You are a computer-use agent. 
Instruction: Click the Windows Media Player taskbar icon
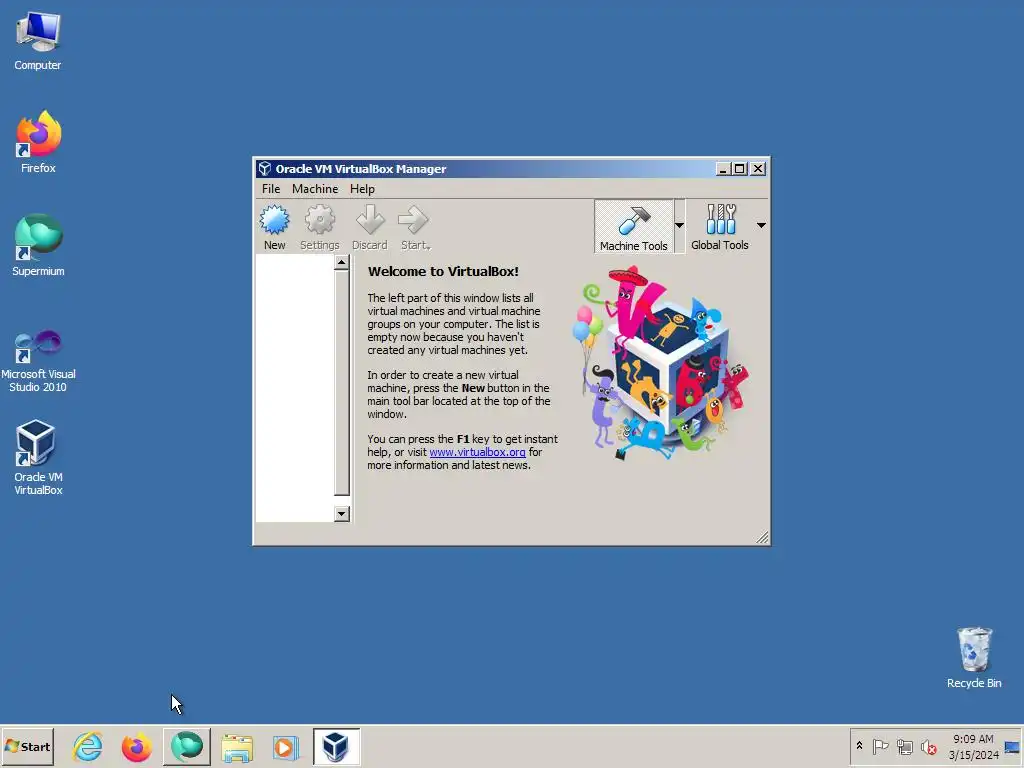(x=285, y=746)
